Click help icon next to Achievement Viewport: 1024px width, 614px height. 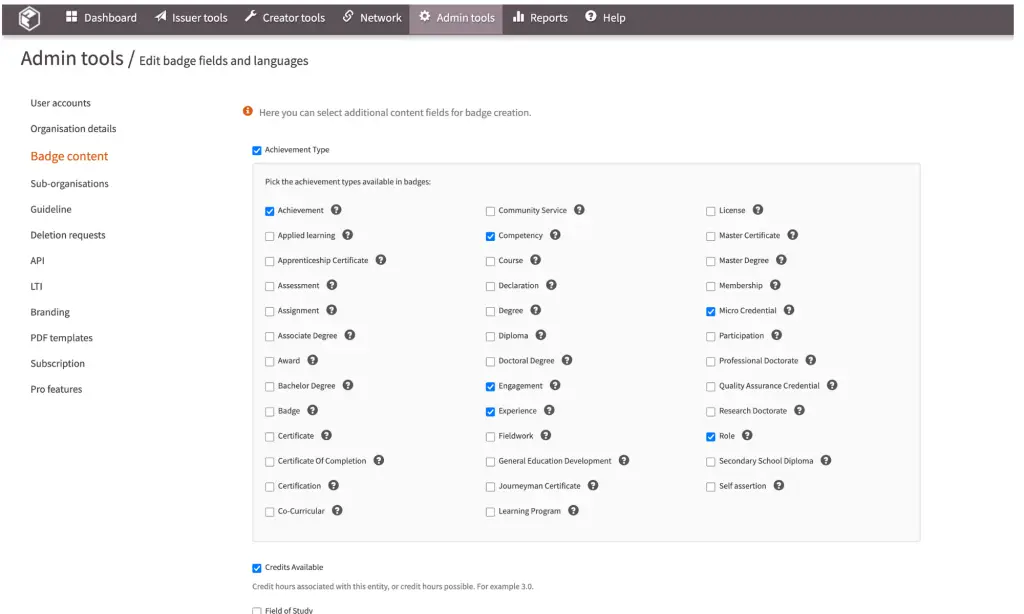click(336, 210)
